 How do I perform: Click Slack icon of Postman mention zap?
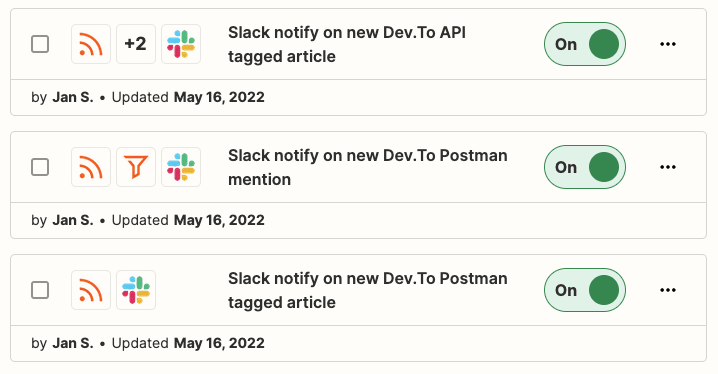click(x=181, y=167)
